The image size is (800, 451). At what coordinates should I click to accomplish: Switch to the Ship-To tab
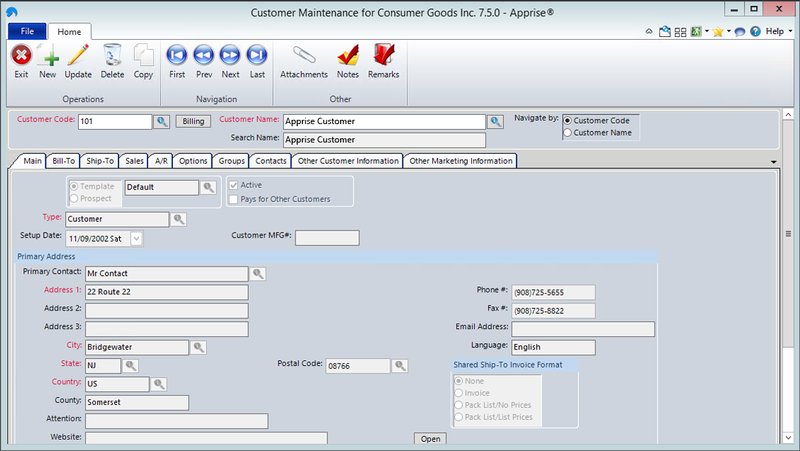click(x=100, y=161)
